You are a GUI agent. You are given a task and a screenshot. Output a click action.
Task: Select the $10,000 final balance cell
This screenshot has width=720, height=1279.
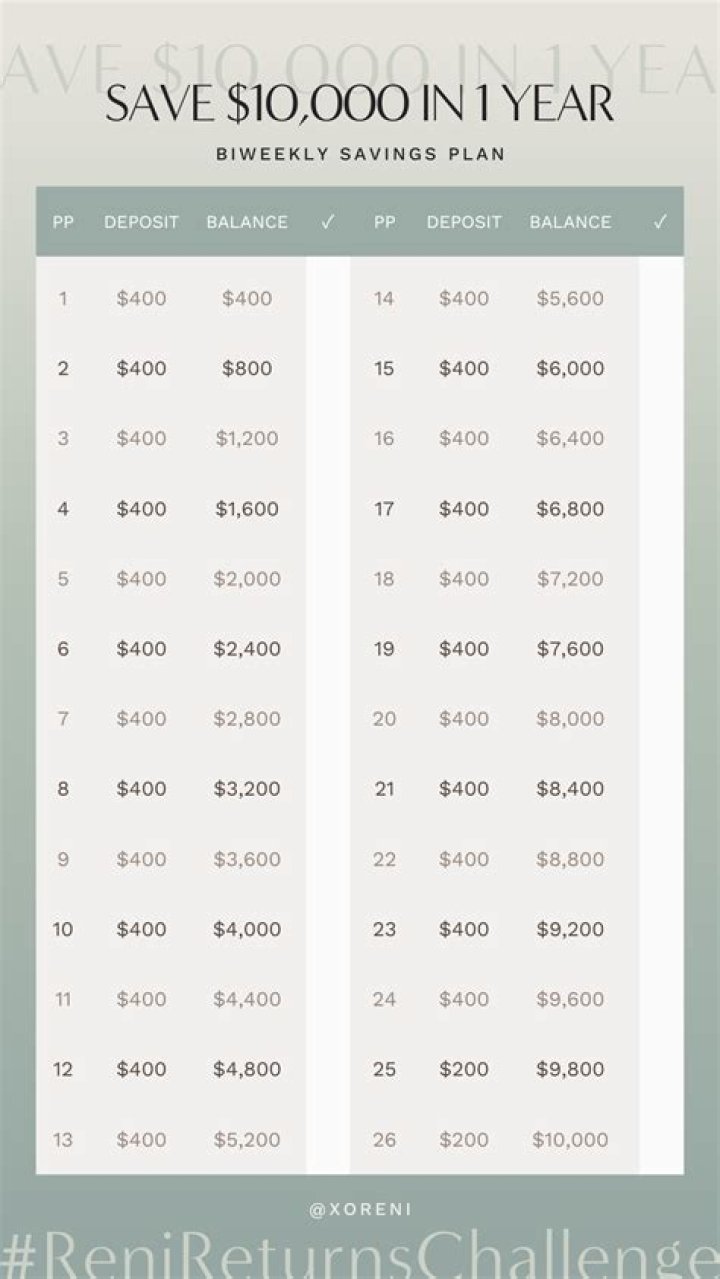coord(570,1139)
